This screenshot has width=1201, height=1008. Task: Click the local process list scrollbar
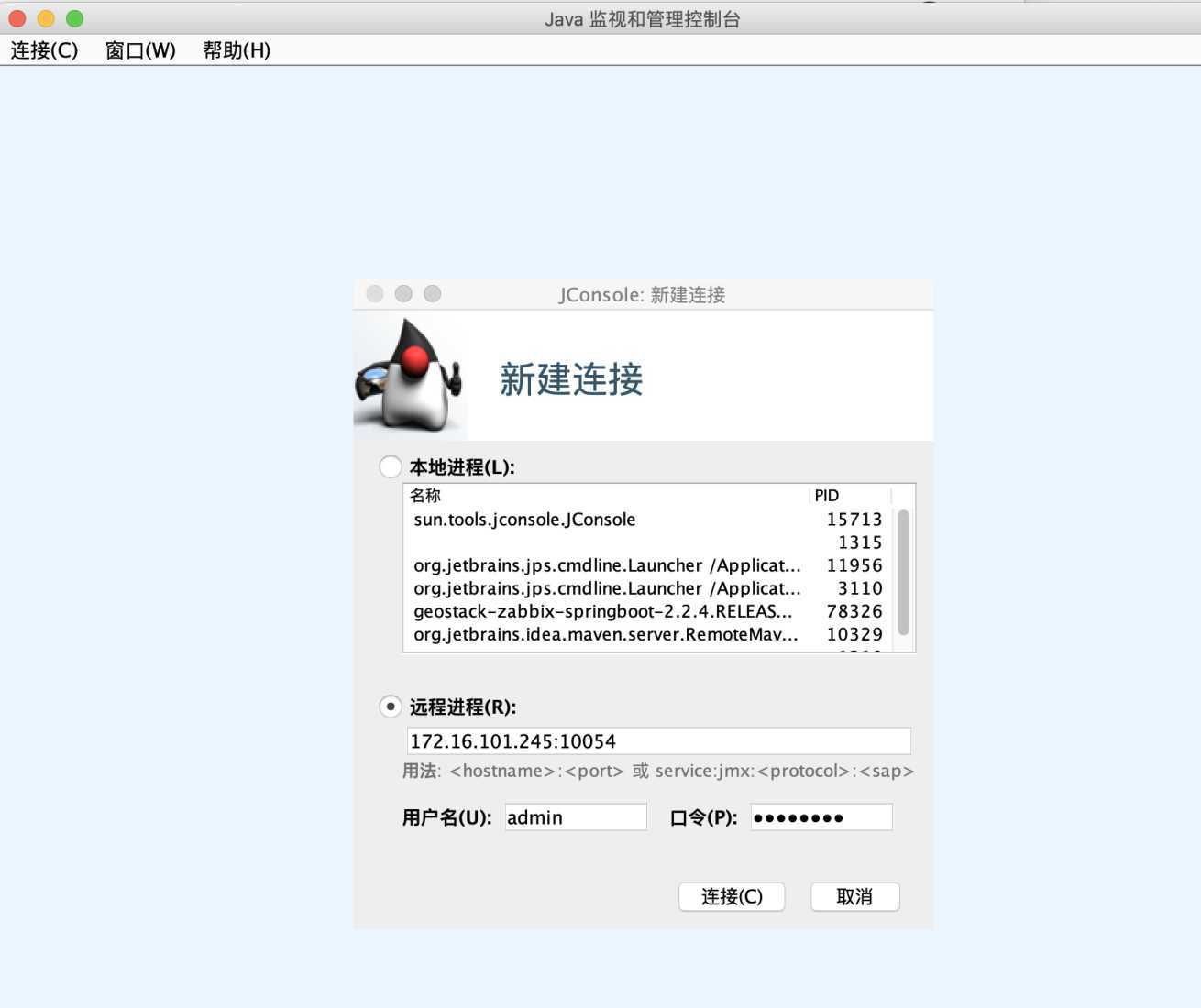click(x=903, y=573)
